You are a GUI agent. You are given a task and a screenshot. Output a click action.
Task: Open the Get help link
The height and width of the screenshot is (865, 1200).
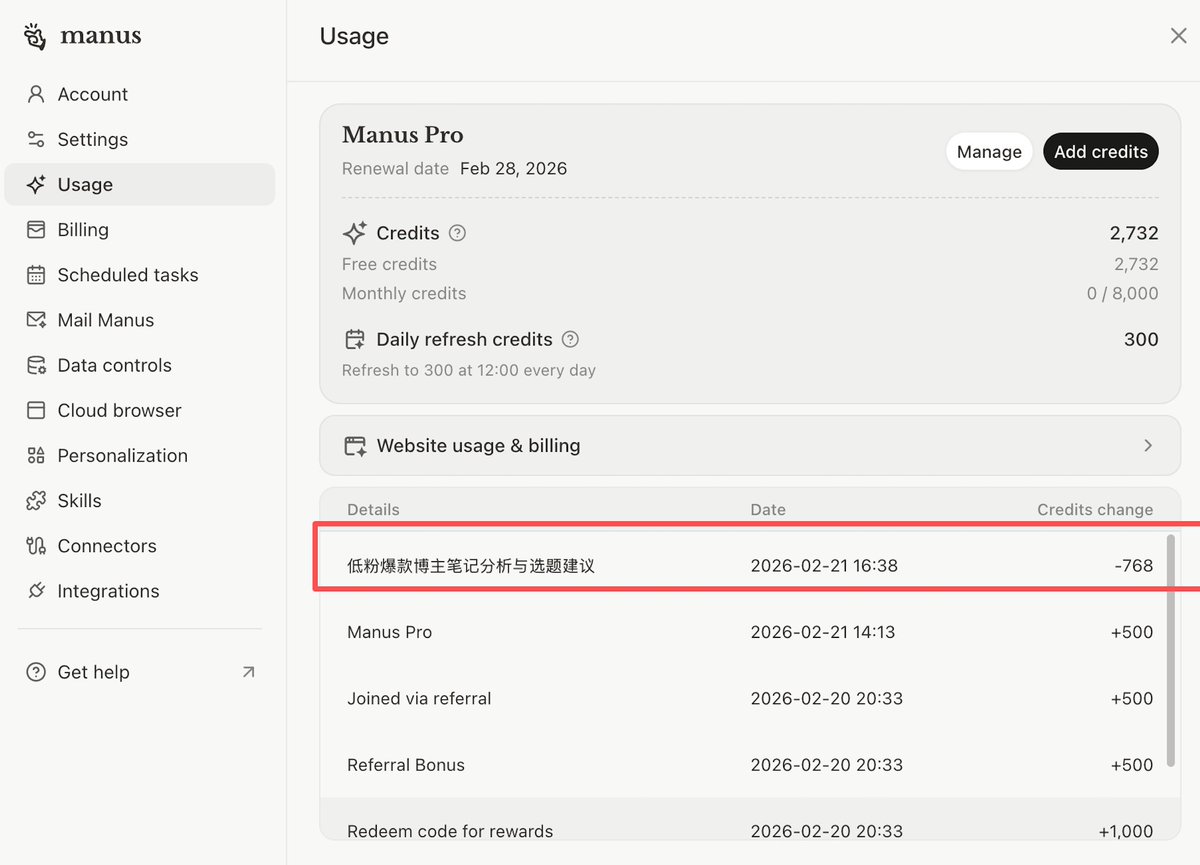(x=140, y=672)
